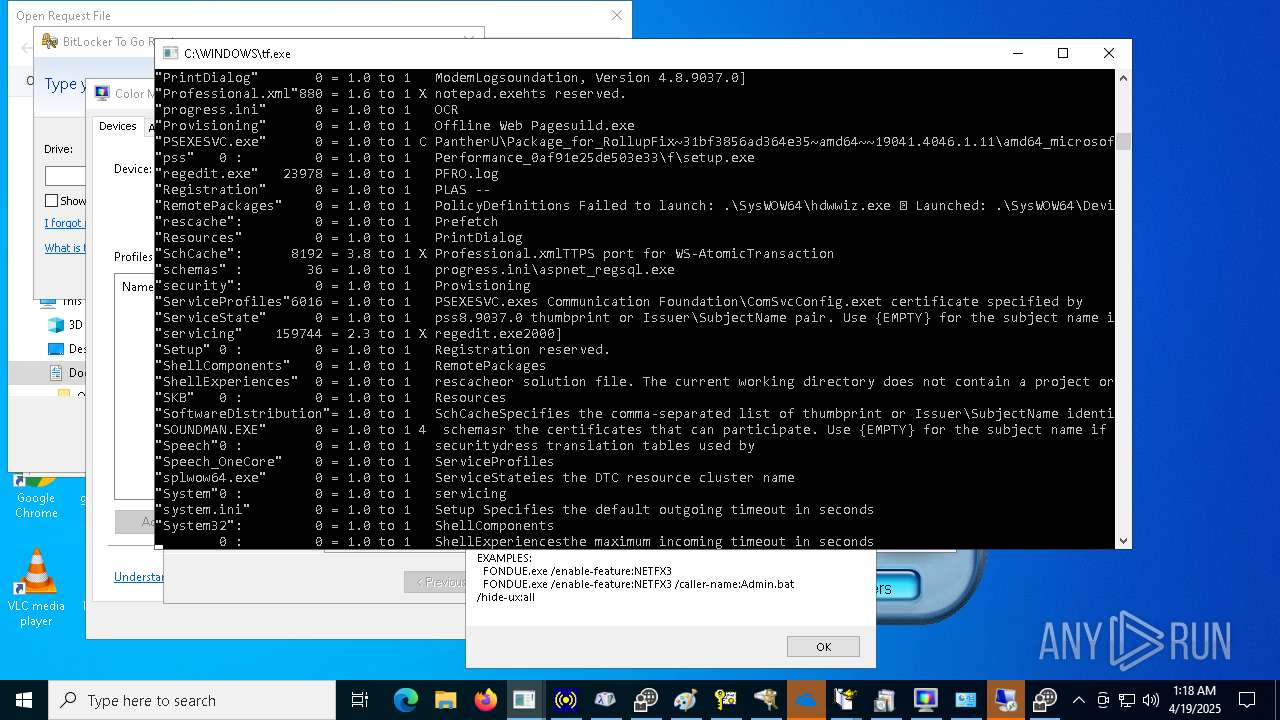Click the "Professional.xml" console line
The height and width of the screenshot is (720, 1280).
click(634, 93)
